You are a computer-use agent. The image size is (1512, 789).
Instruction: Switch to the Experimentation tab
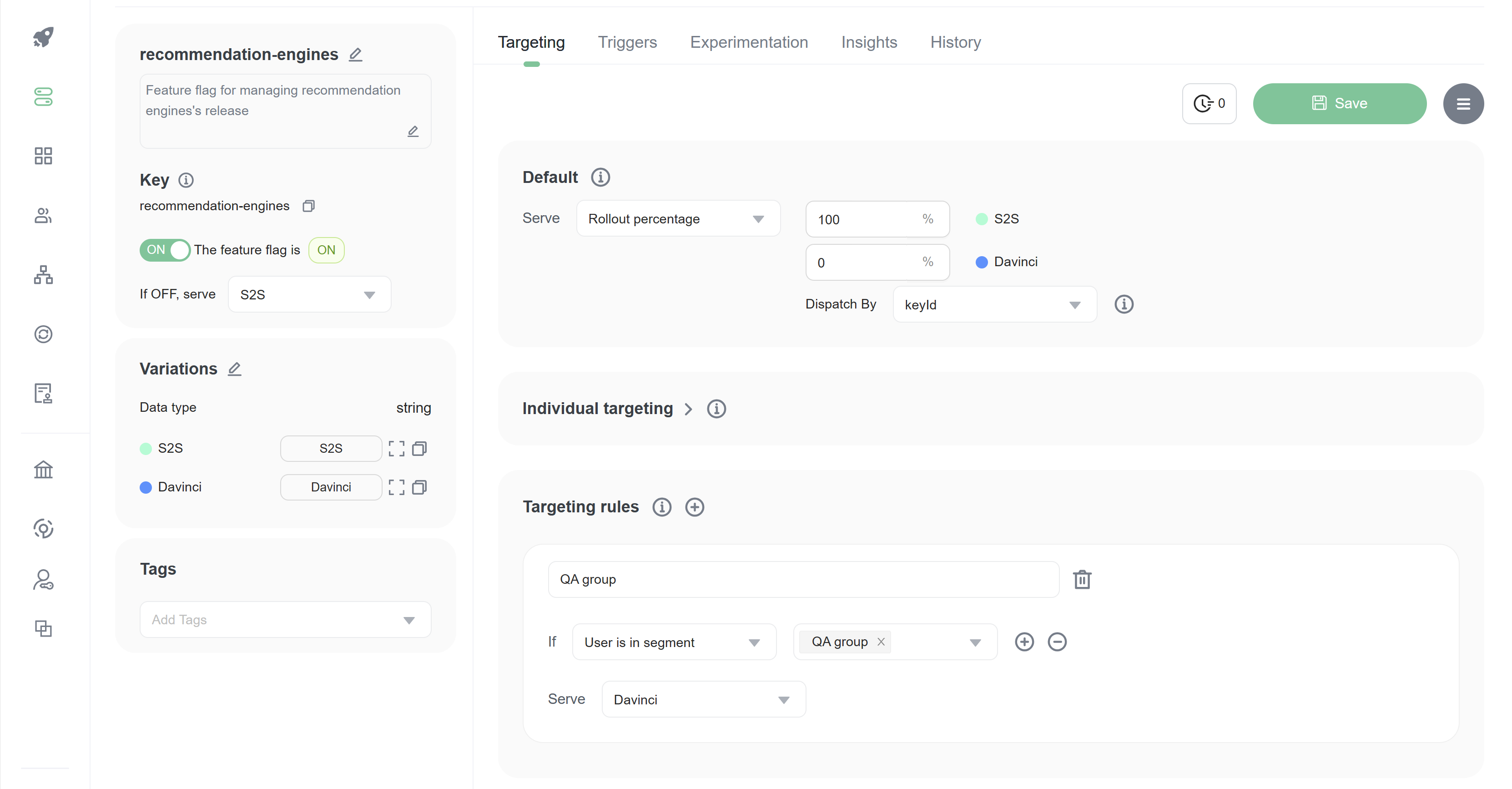[749, 42]
